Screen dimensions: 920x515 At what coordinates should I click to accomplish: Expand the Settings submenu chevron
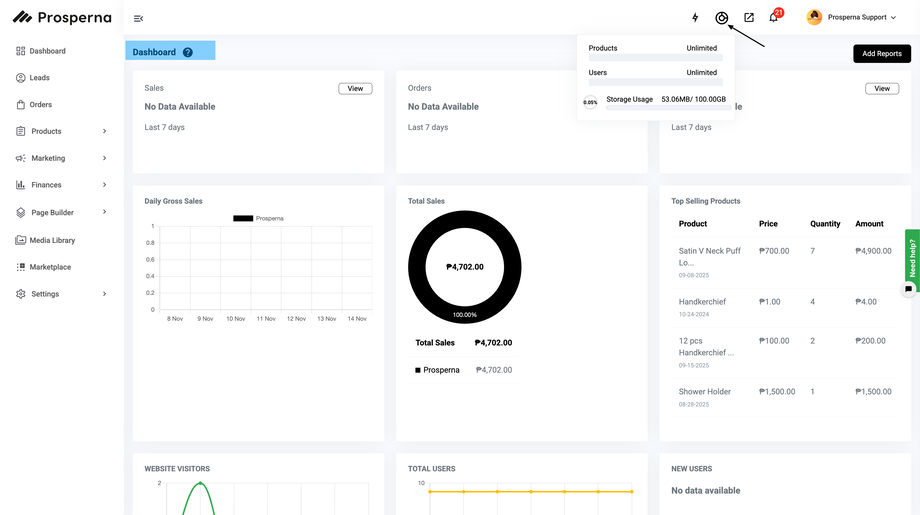104,294
